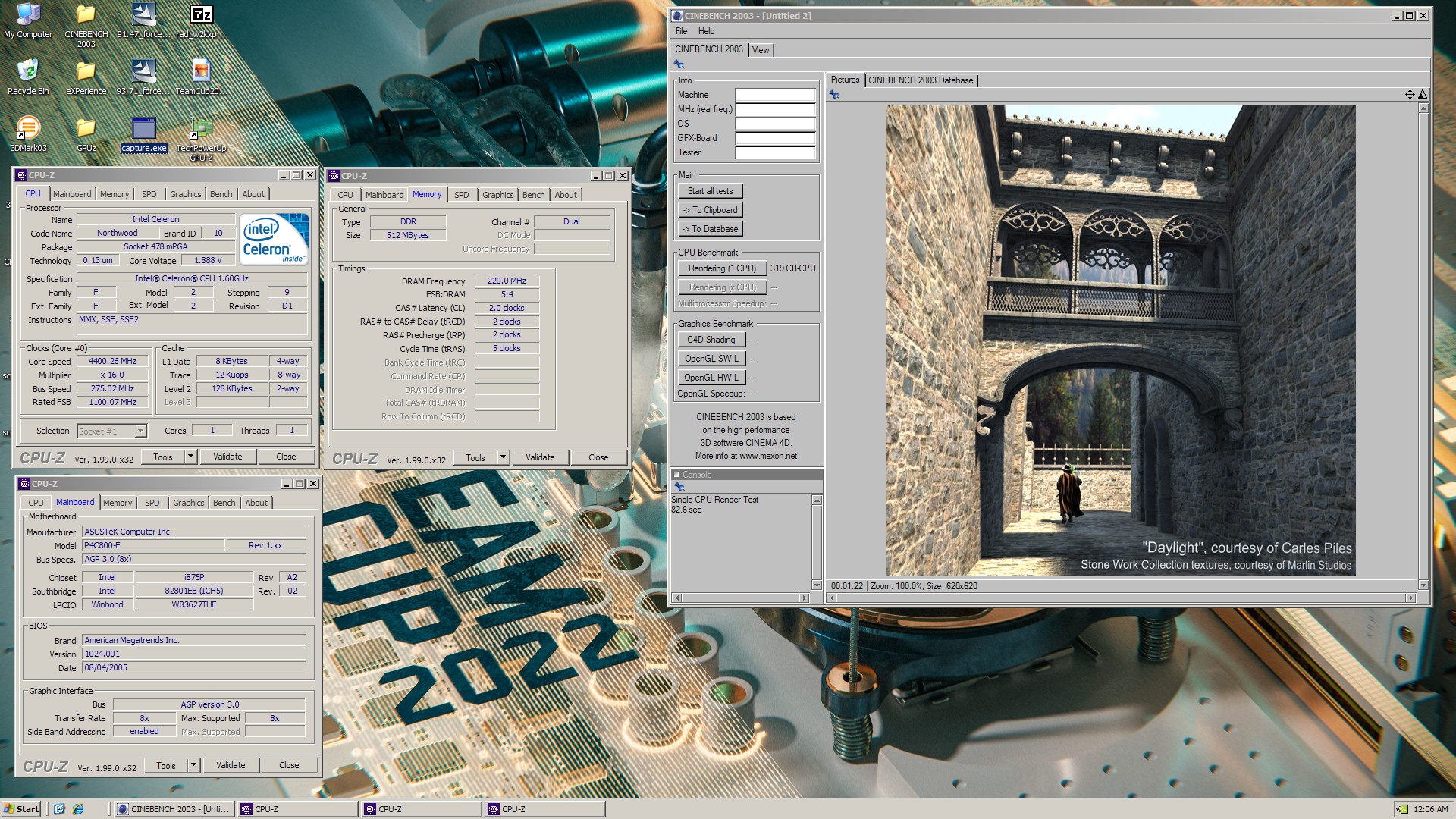Screen dimensions: 1456x819
Task: Click the CPU-Z title bar icon of Memory window
Action: [x=334, y=176]
